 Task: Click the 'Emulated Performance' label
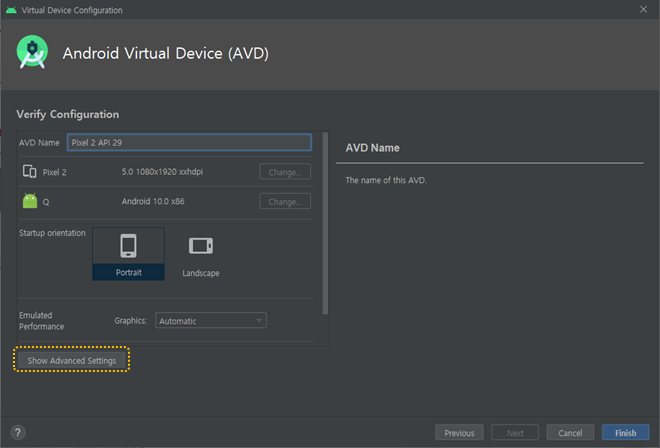(41, 321)
